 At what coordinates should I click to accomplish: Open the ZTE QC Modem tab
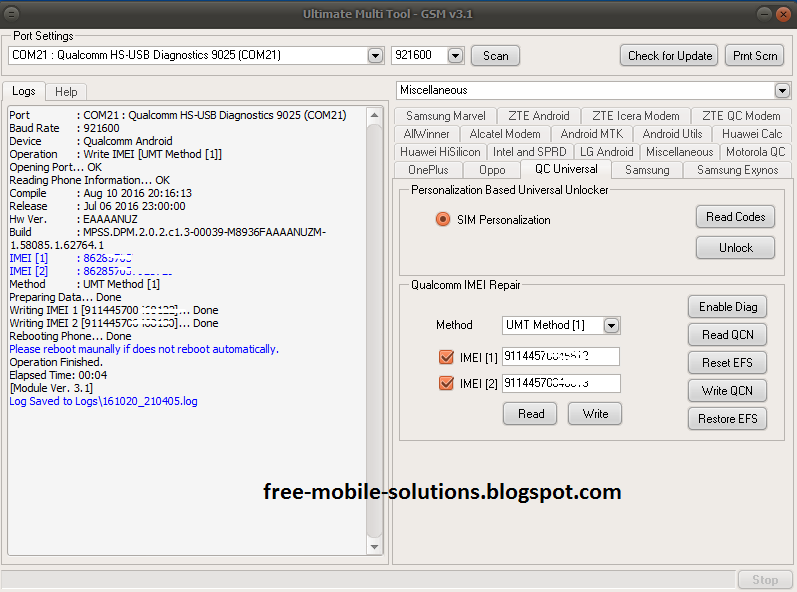click(x=741, y=116)
